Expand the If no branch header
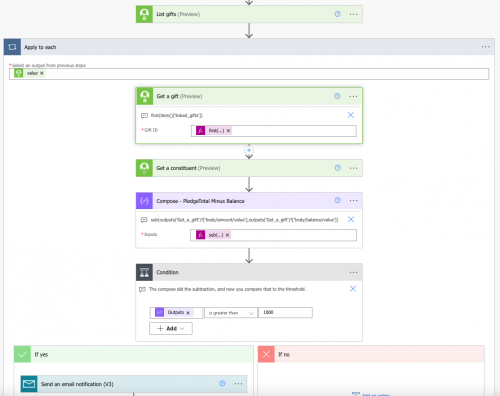The width and height of the screenshot is (500, 396). (x=371, y=354)
